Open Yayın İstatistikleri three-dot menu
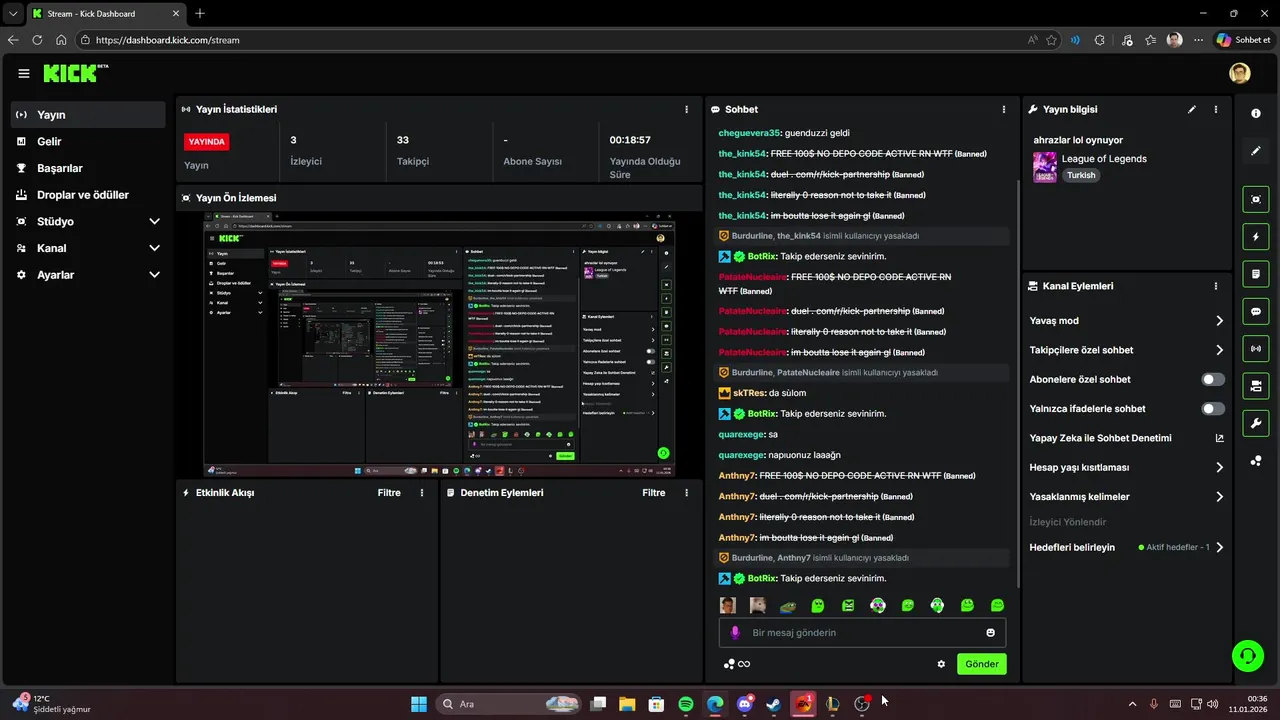This screenshot has height=720, width=1280. pyautogui.click(x=686, y=109)
